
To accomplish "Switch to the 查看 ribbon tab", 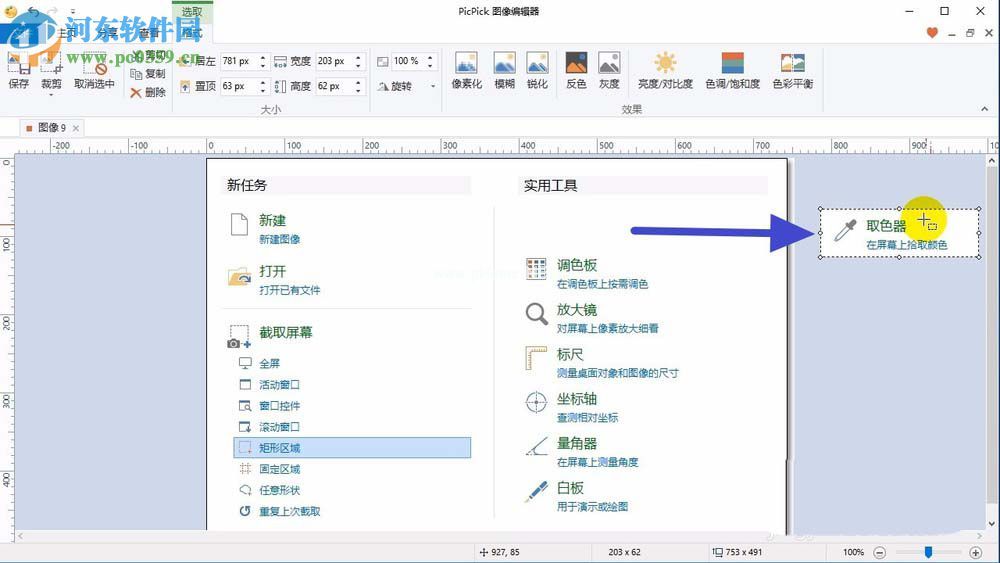I will tap(149, 33).
